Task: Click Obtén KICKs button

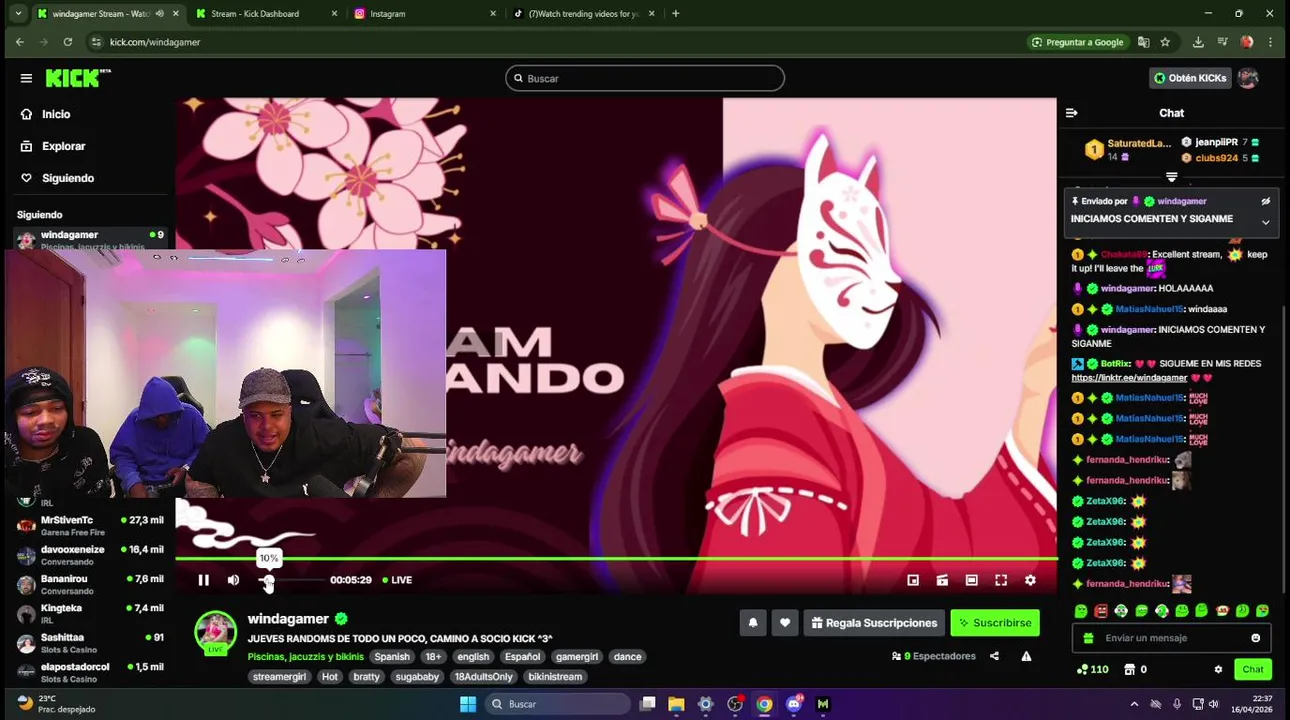Action: (1190, 78)
